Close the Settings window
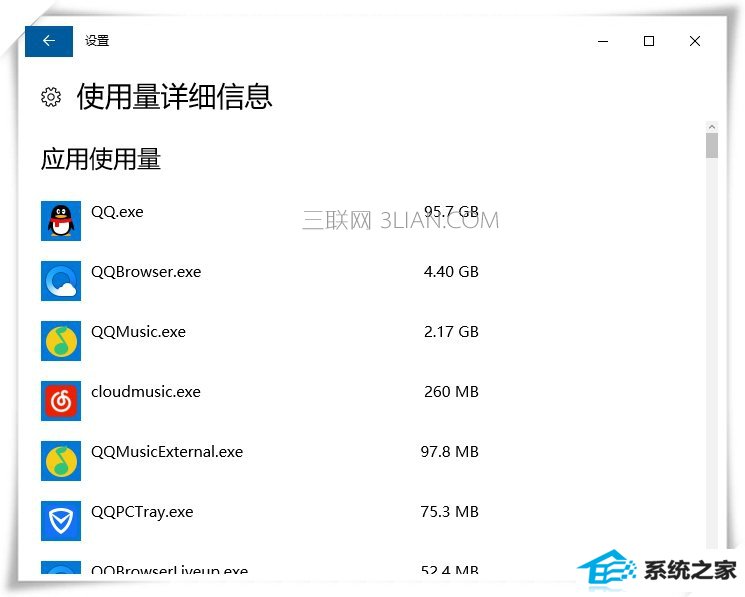Screen dimensions: 745x597 point(695,41)
